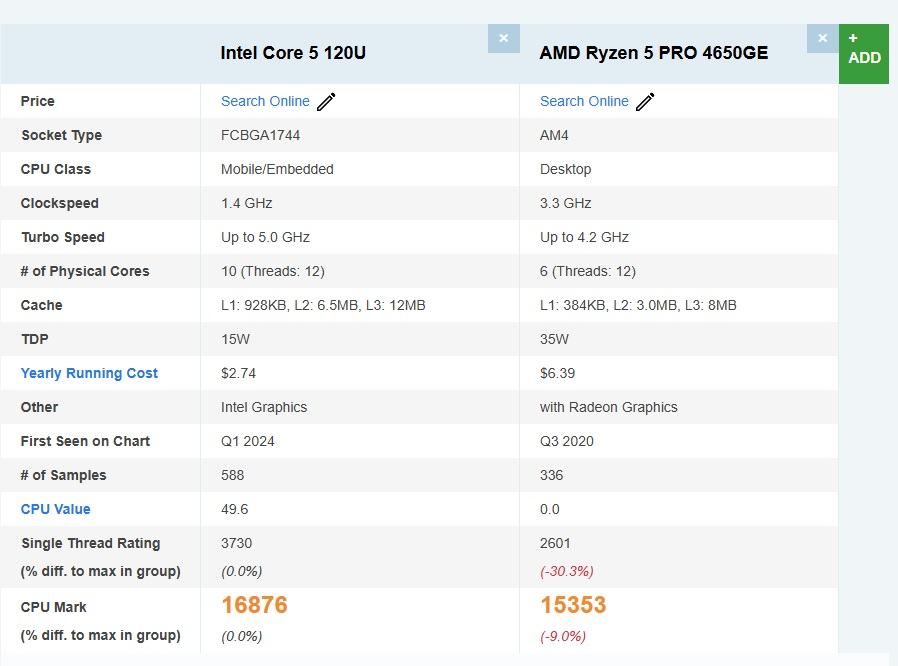Click the Intel Single Thread Rating 3730
The width and height of the screenshot is (898, 666).
click(236, 543)
